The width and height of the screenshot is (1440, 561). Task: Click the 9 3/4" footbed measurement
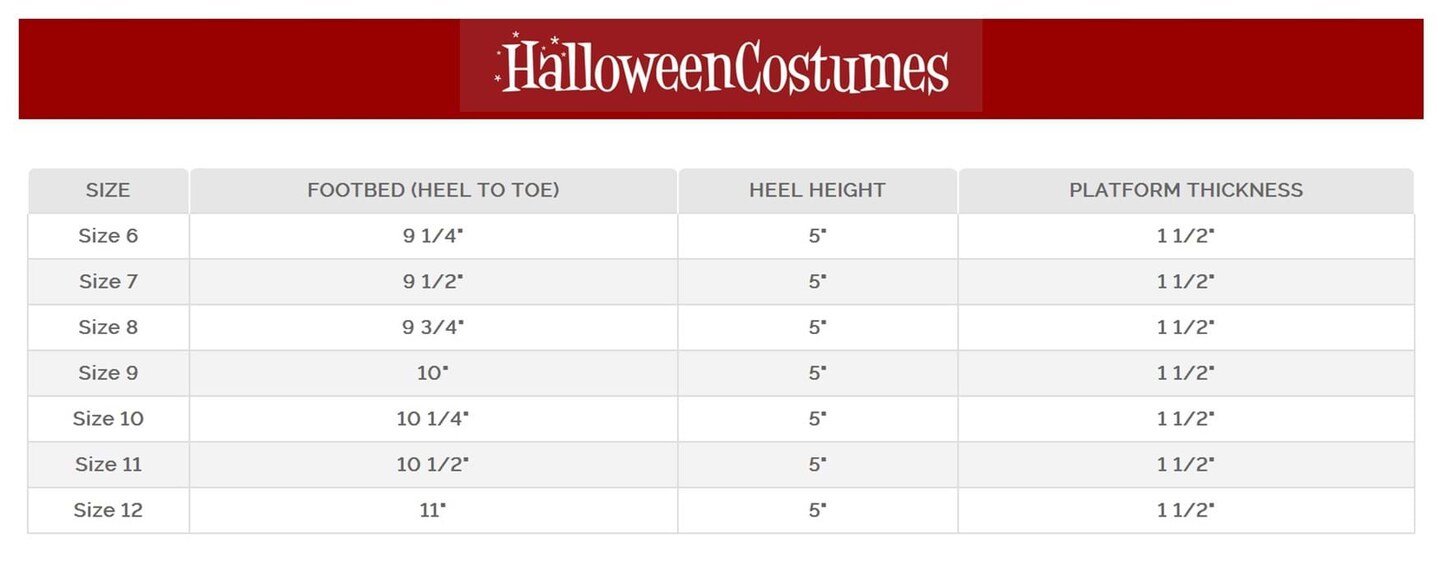point(433,327)
